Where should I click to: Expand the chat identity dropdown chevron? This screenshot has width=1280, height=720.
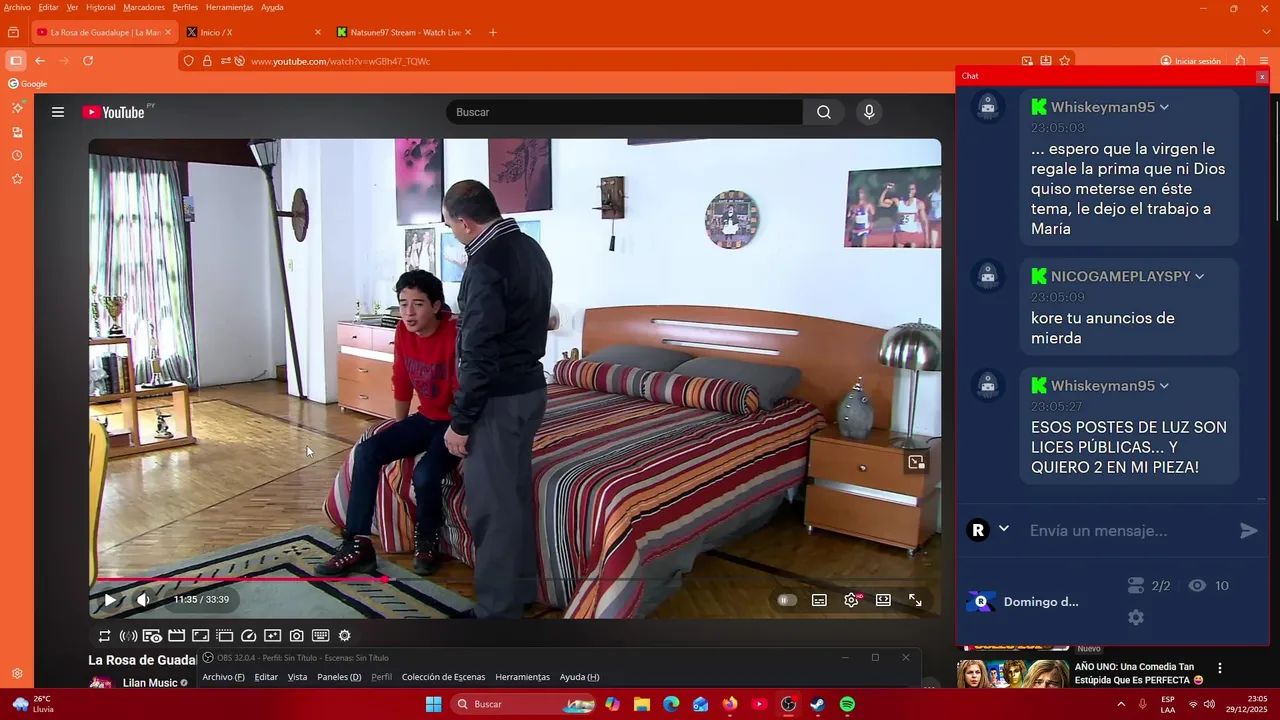click(1004, 529)
